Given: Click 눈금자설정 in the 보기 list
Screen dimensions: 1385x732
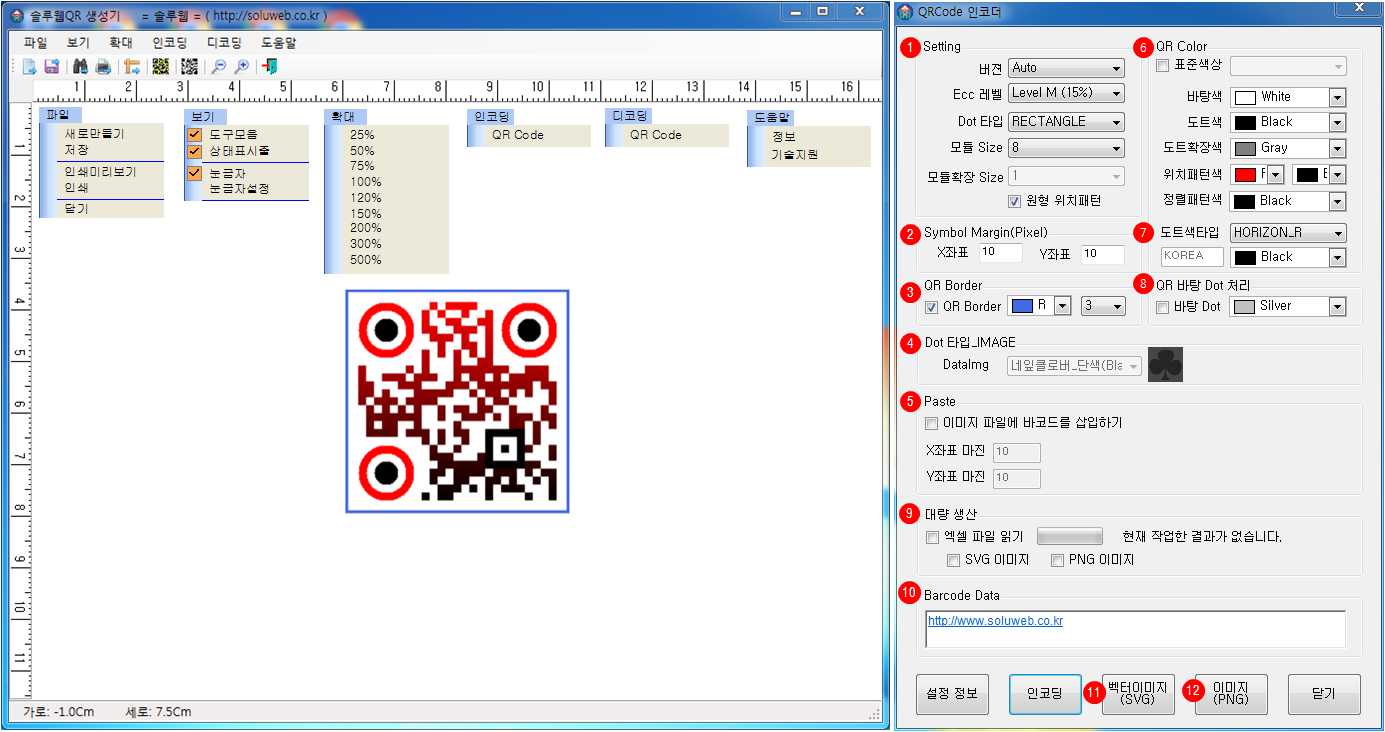Looking at the screenshot, I should [x=239, y=189].
